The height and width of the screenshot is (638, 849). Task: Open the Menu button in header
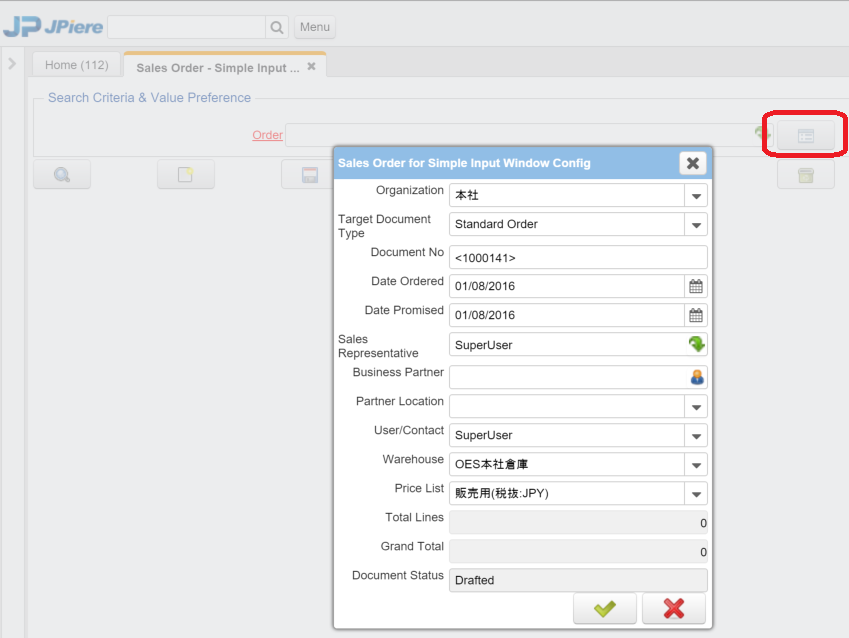315,27
